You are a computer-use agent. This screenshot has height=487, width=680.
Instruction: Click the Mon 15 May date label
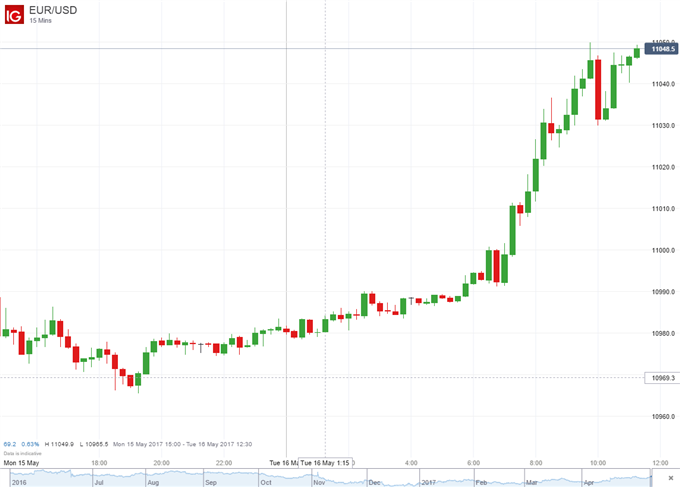pyautogui.click(x=21, y=463)
